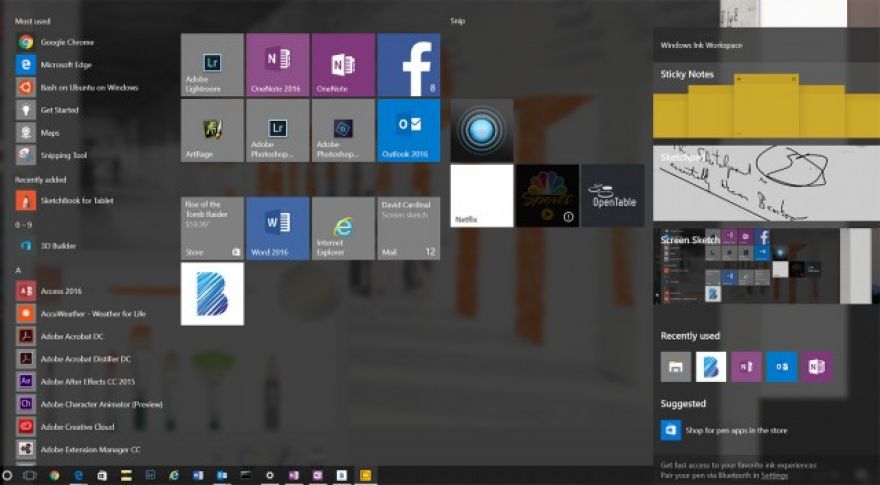Open the recently used OneNote 2016 icon

pyautogui.click(x=746, y=367)
